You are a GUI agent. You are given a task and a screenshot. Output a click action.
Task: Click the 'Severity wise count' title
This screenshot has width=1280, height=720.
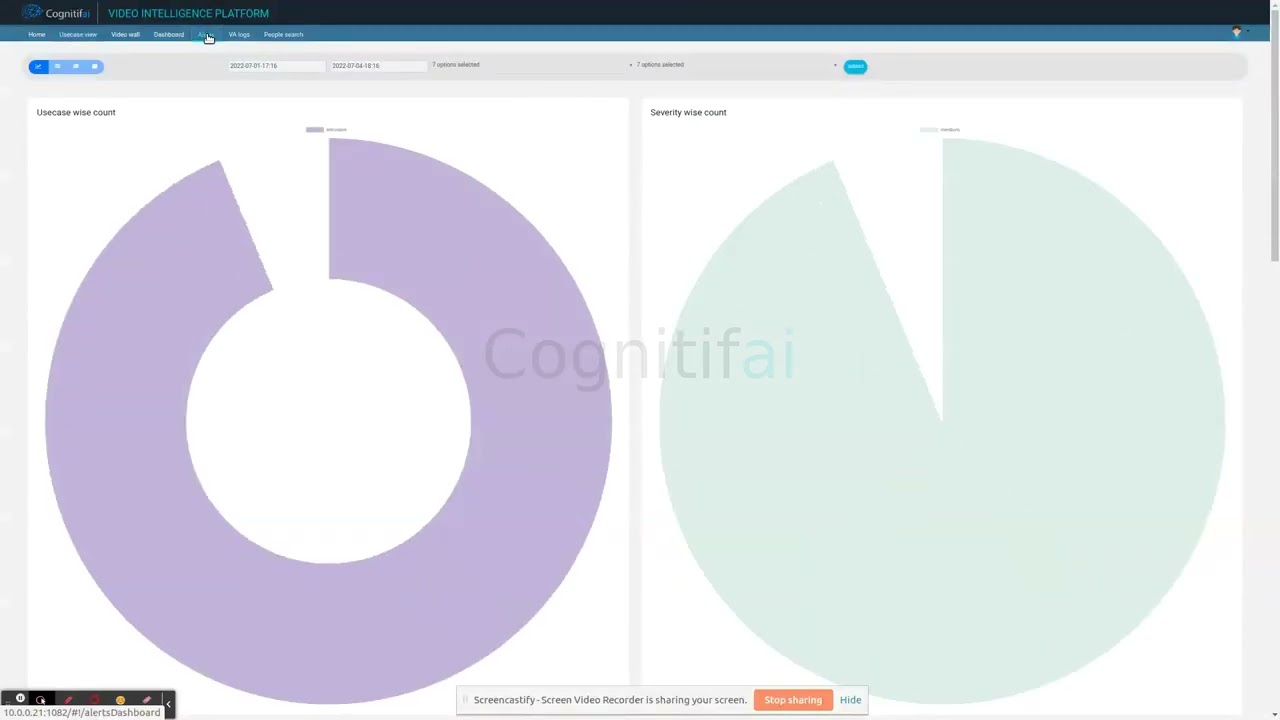688,112
